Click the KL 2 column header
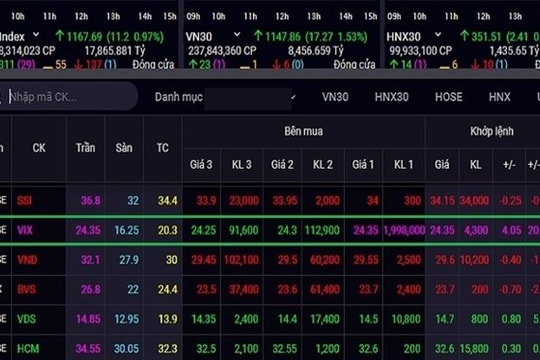 click(x=323, y=165)
